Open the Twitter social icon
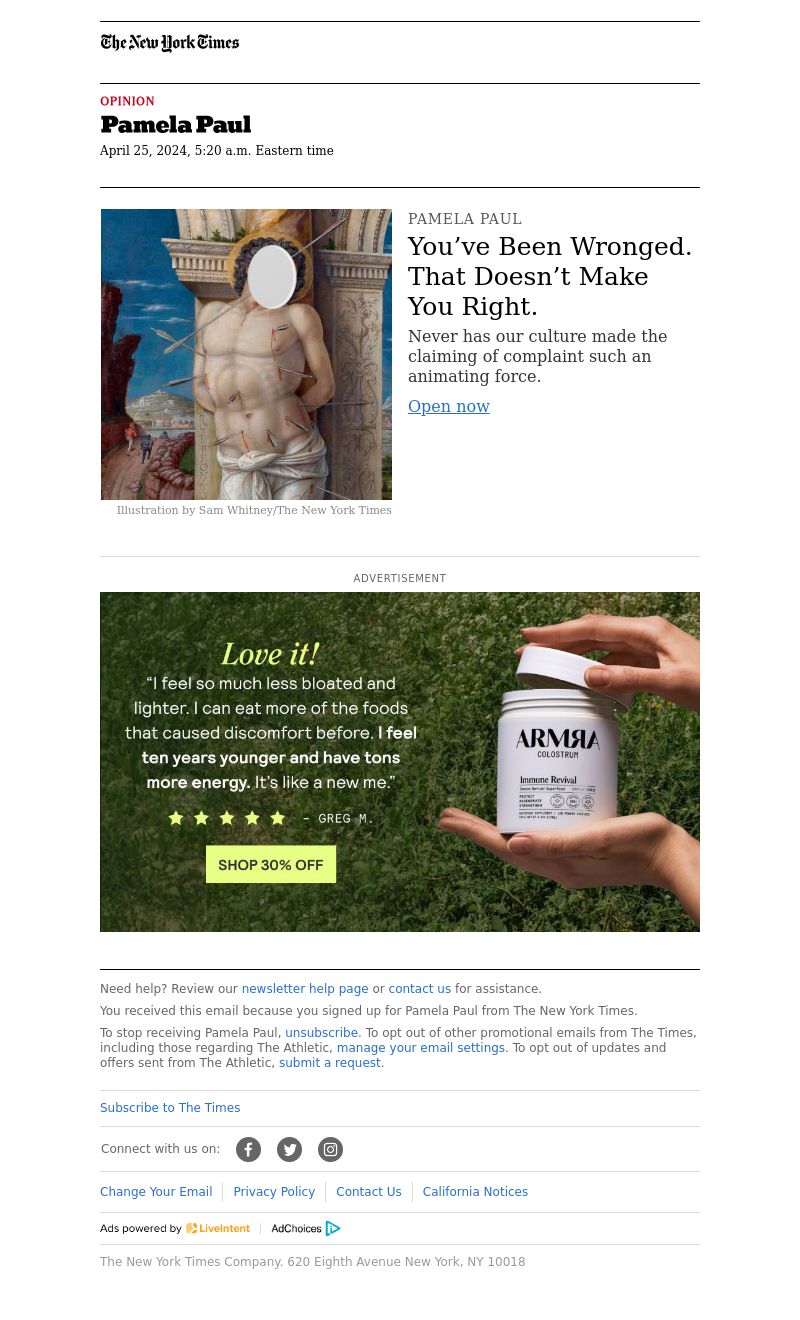This screenshot has width=800, height=1320. pos(289,1150)
